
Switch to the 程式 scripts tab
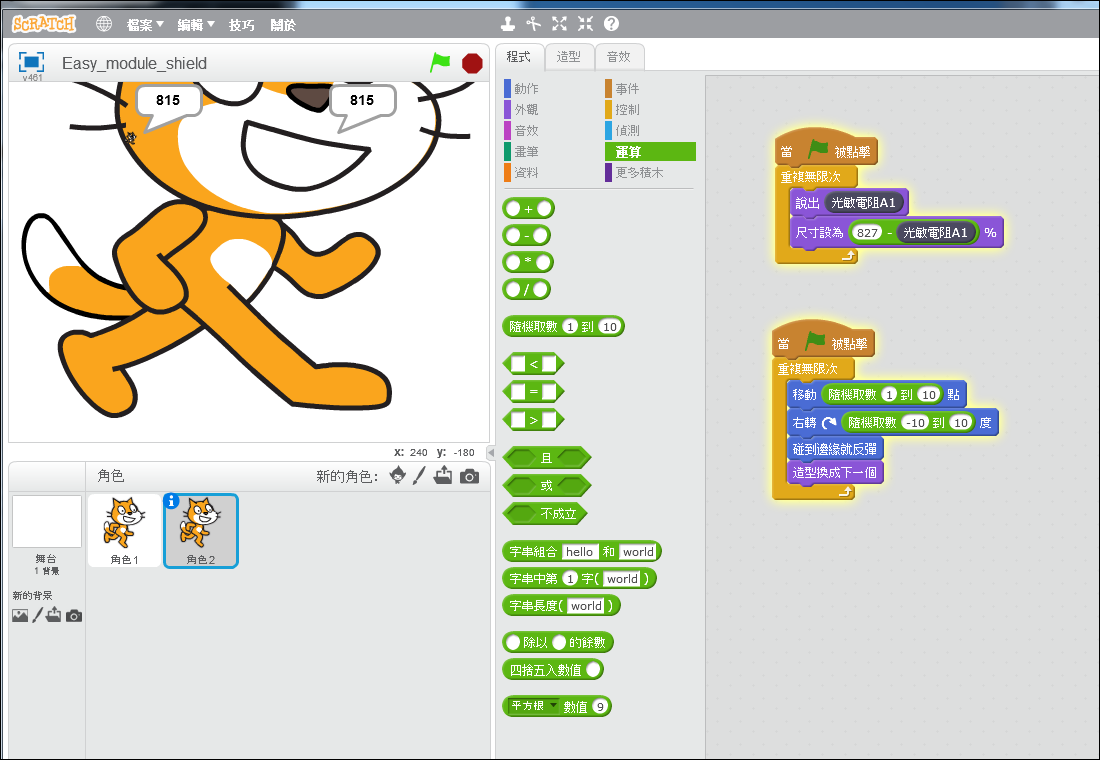pos(520,57)
